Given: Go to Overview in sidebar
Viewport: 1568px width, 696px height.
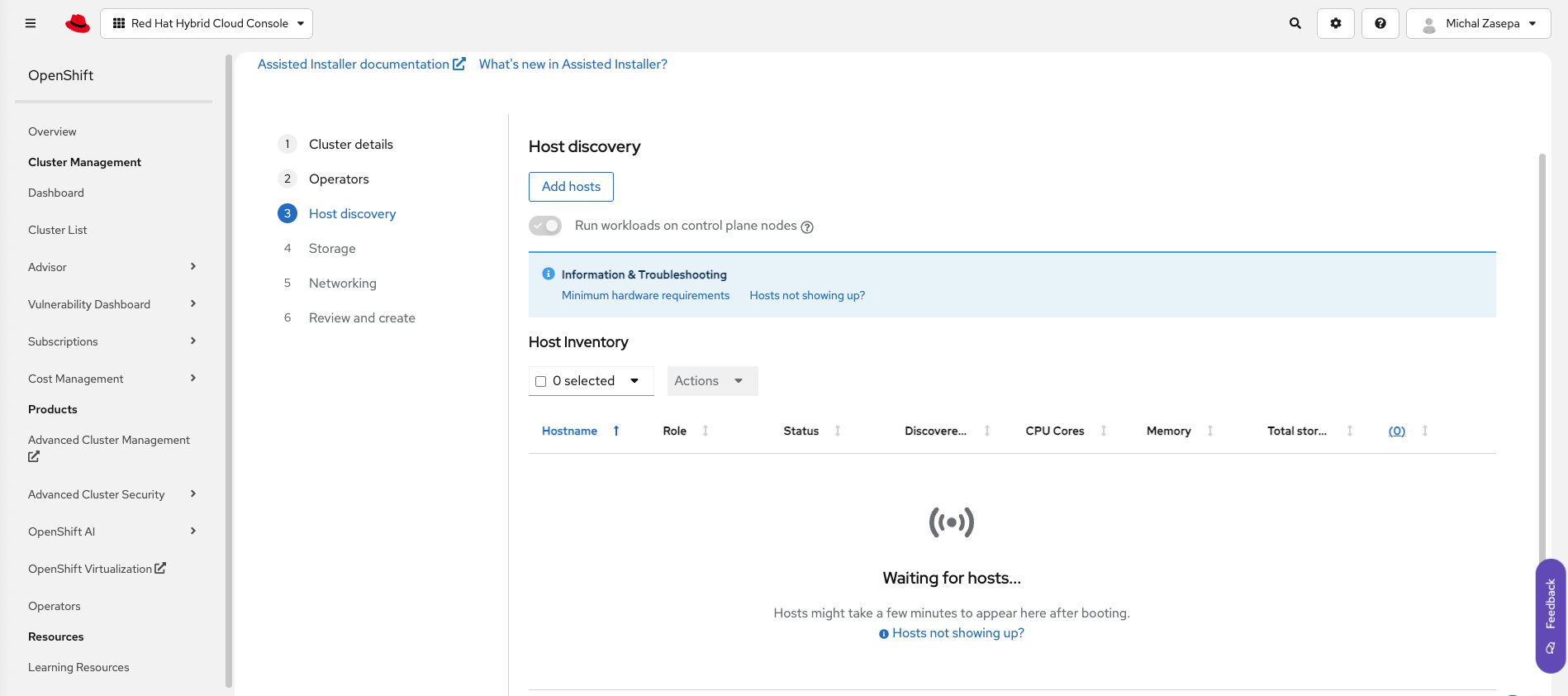Looking at the screenshot, I should [x=52, y=131].
